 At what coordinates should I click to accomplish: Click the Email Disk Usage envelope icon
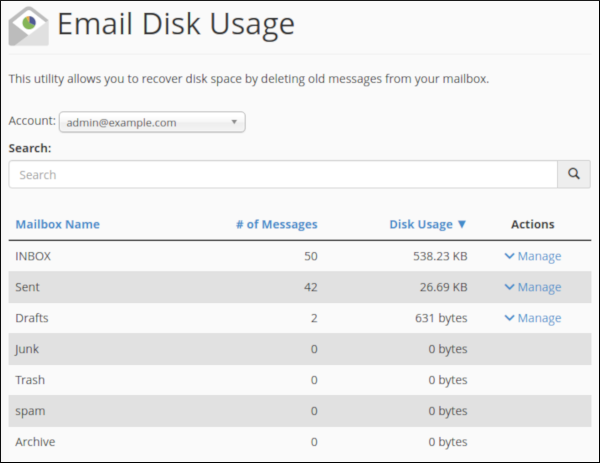click(27, 26)
